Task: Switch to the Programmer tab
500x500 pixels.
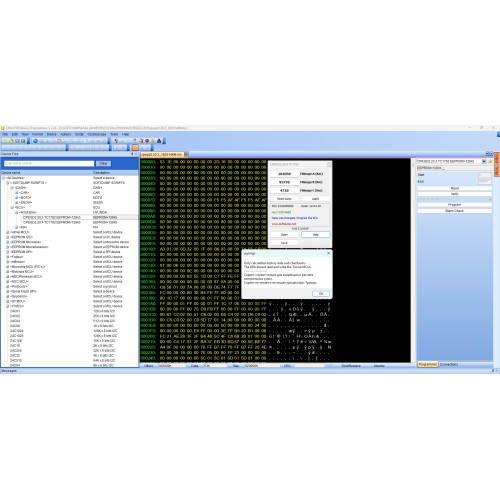Action: pos(428,364)
